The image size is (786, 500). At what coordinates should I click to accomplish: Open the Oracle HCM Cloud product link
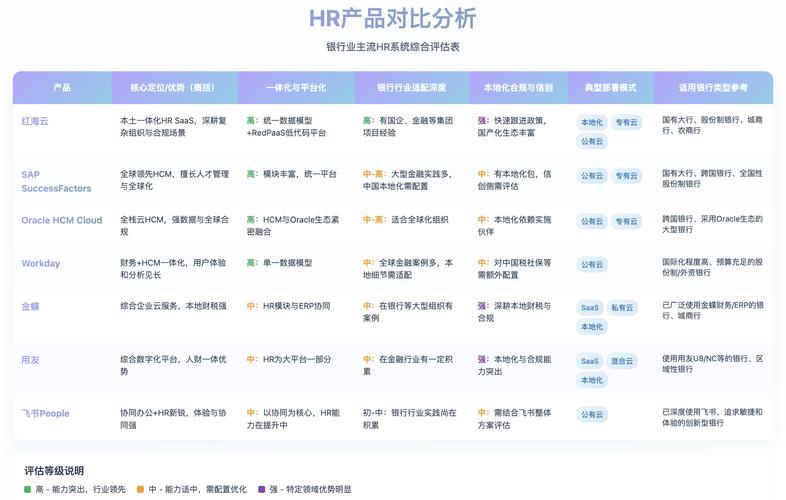click(62, 220)
